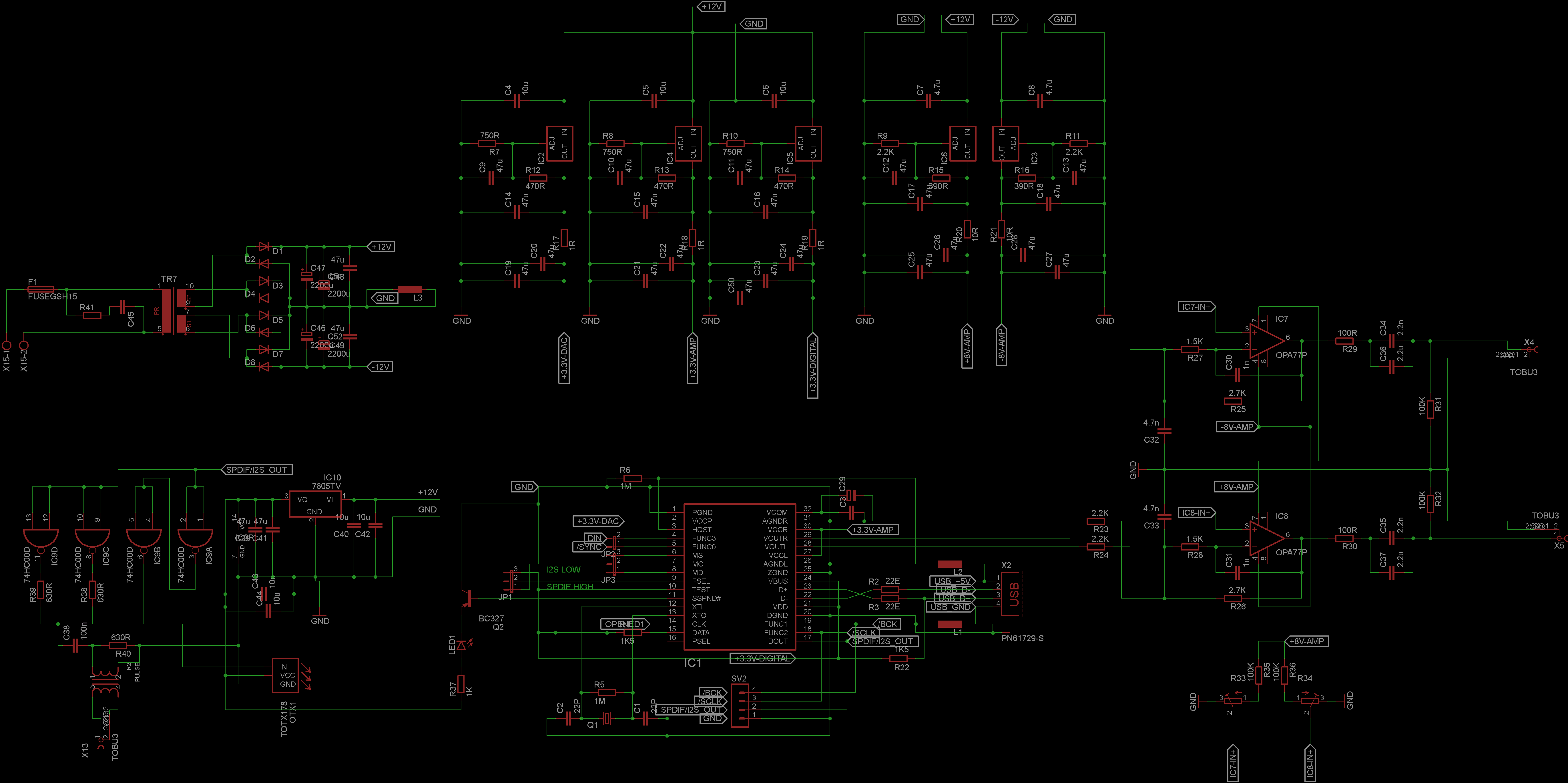Select the L3 inductor near GND tag
The height and width of the screenshot is (783, 1568).
(x=410, y=290)
